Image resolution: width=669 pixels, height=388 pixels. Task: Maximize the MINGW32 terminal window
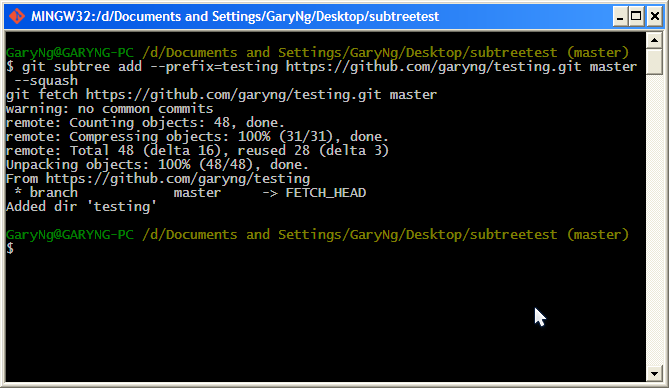pos(636,17)
